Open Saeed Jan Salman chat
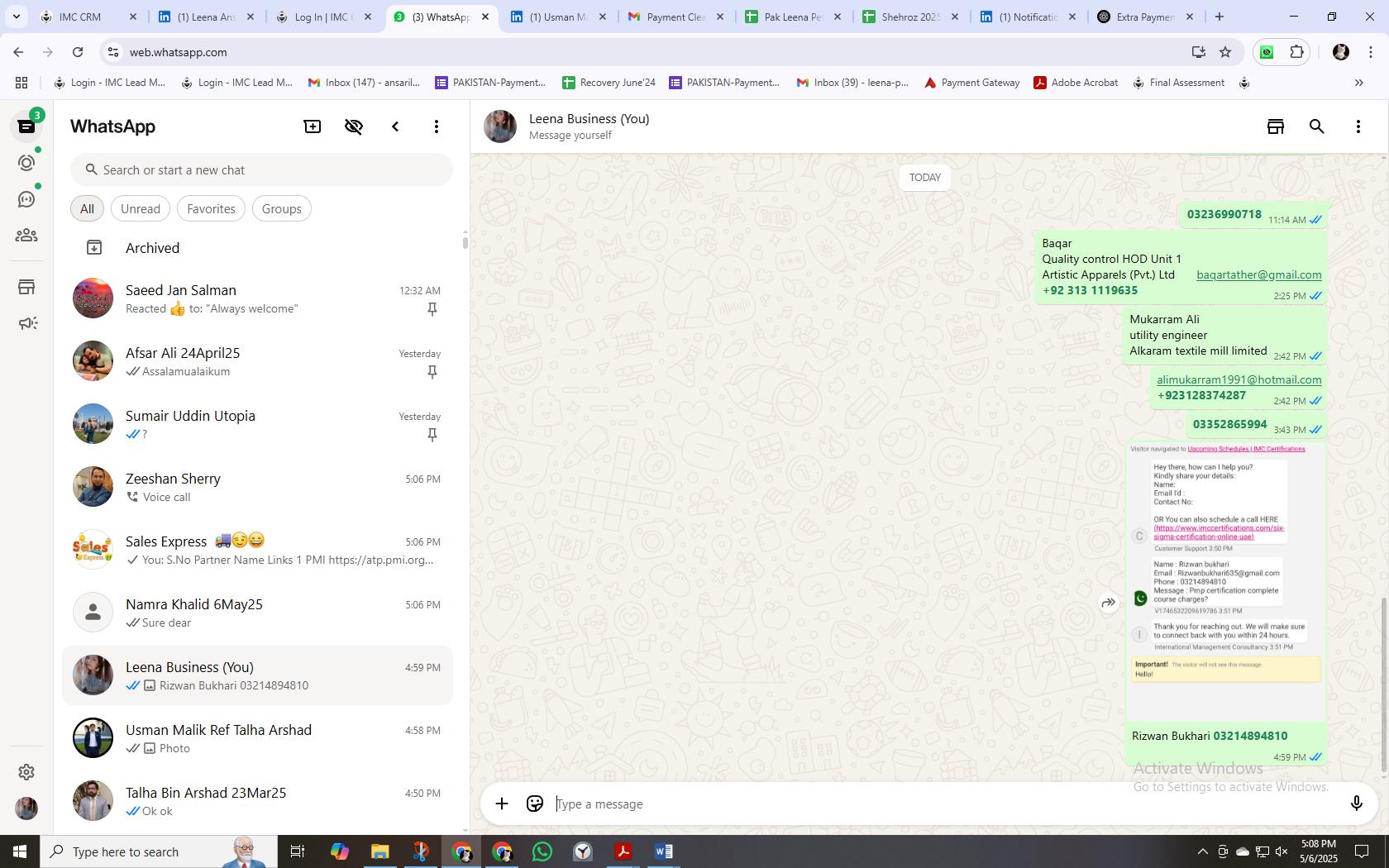The height and width of the screenshot is (868, 1389). 258,298
